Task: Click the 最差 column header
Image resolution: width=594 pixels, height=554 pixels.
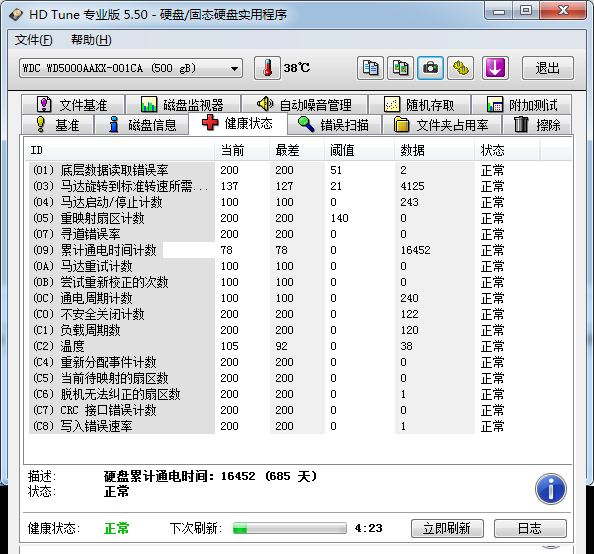Action: (x=297, y=150)
